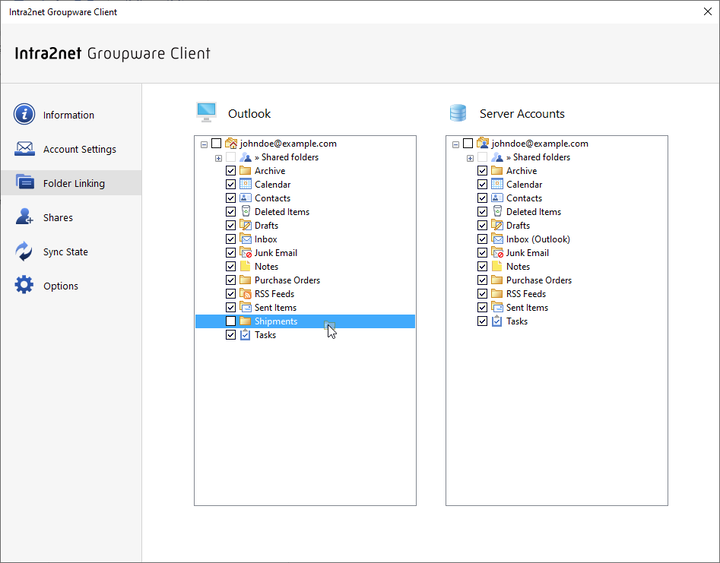Click the Outlook monitor icon
The image size is (720, 563).
pos(206,112)
